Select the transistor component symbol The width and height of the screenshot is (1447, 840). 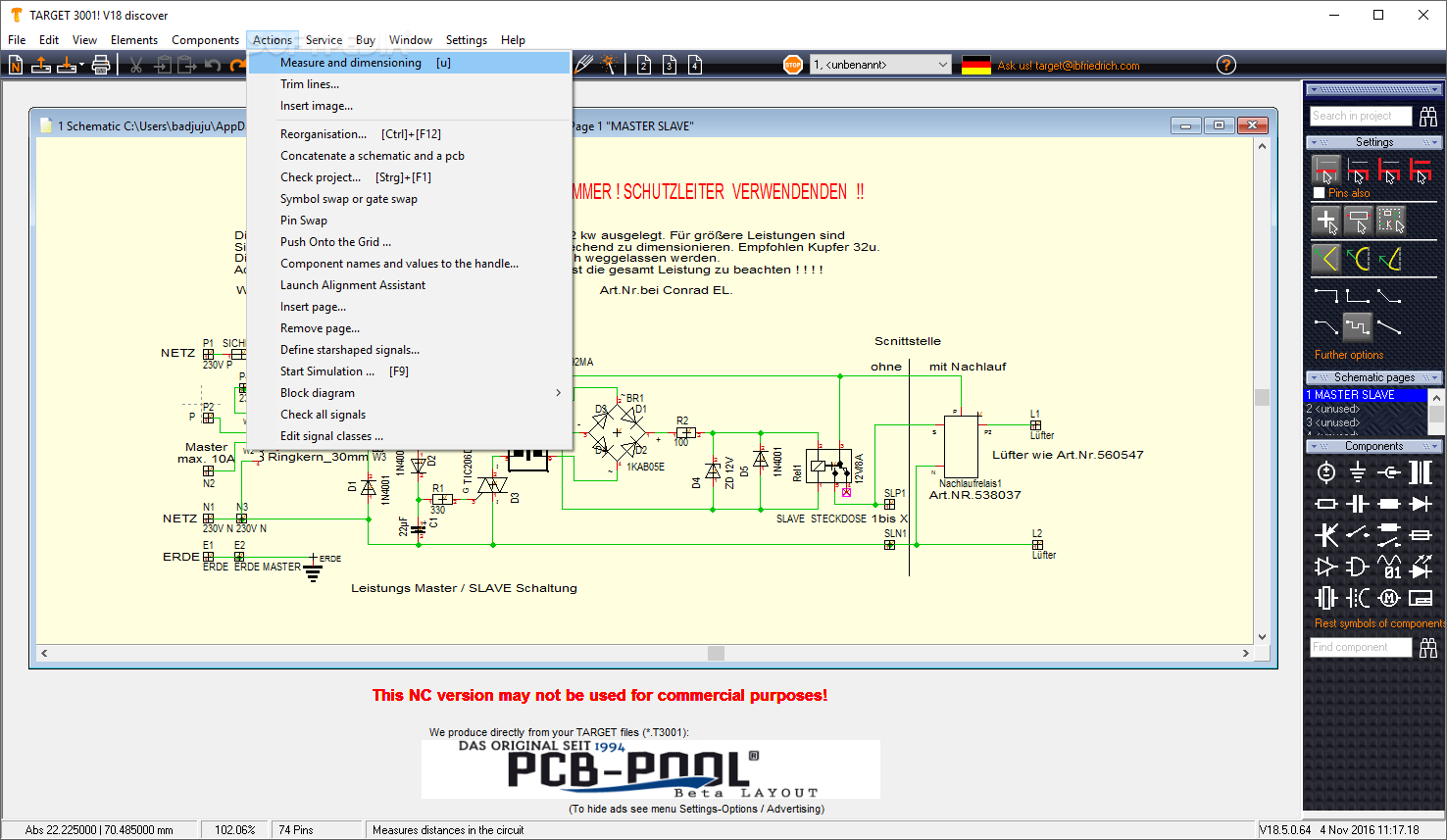click(x=1326, y=535)
